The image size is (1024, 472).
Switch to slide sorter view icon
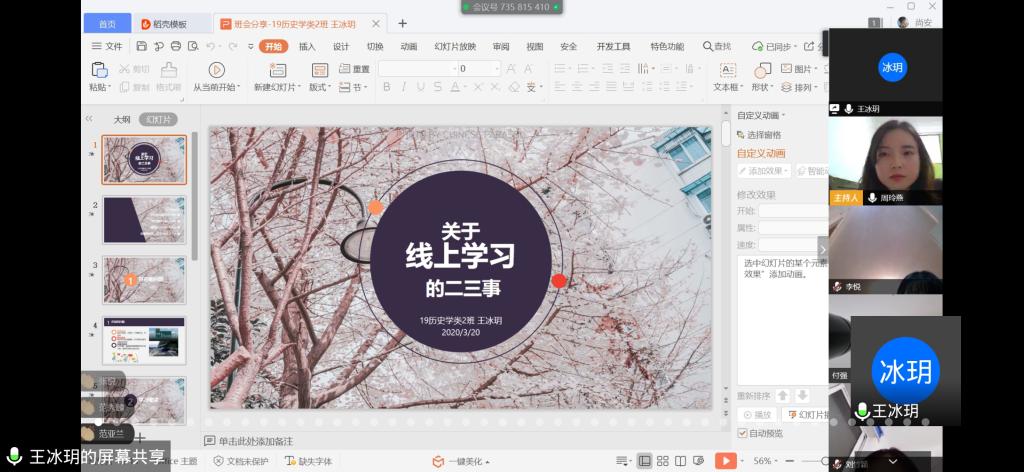pyautogui.click(x=664, y=461)
